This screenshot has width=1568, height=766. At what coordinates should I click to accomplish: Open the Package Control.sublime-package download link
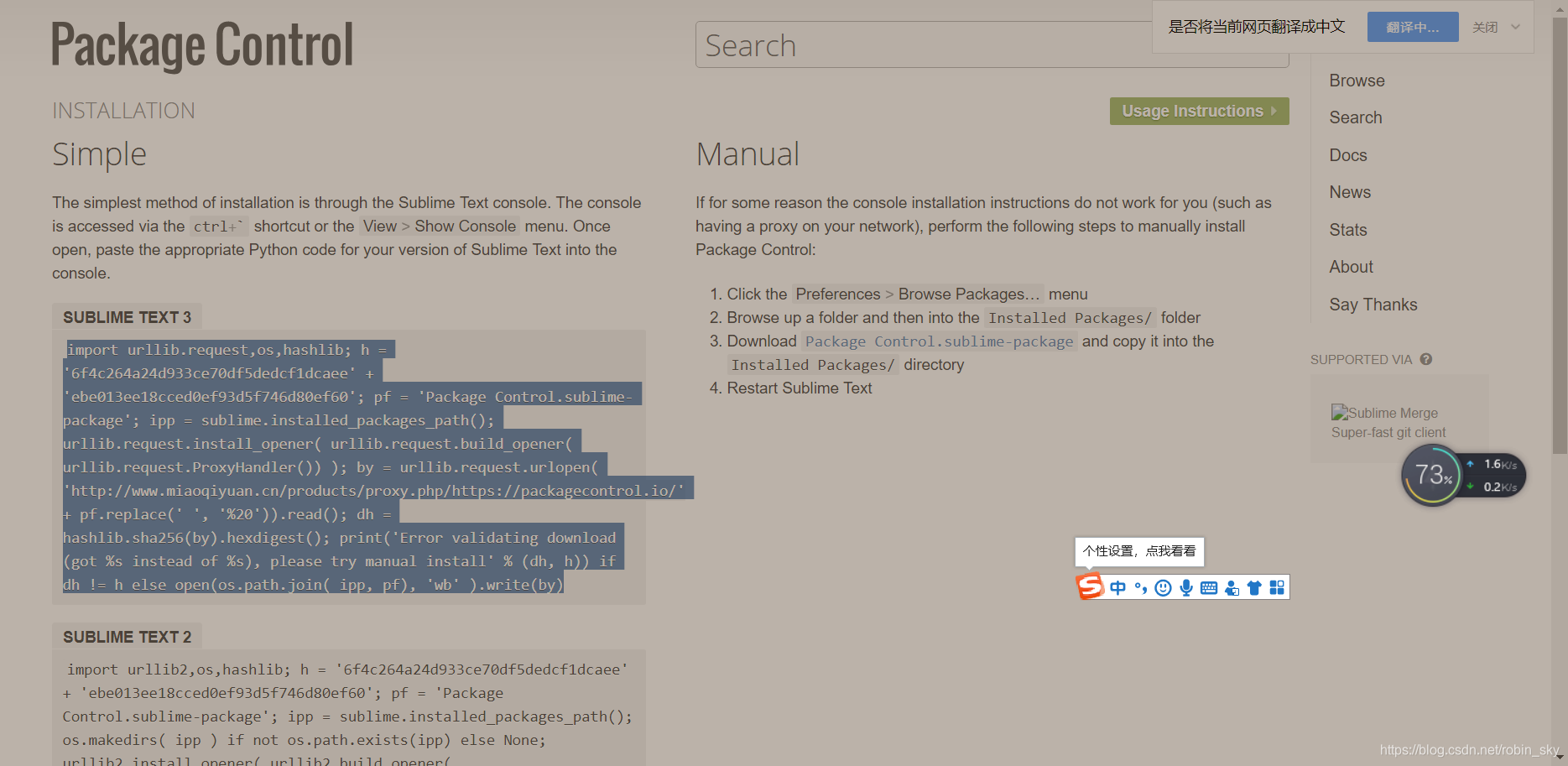[x=939, y=341]
